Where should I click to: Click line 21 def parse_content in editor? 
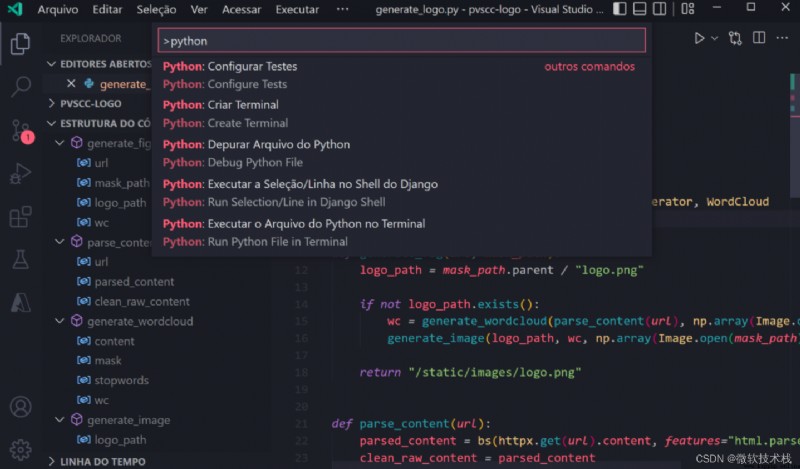point(411,424)
